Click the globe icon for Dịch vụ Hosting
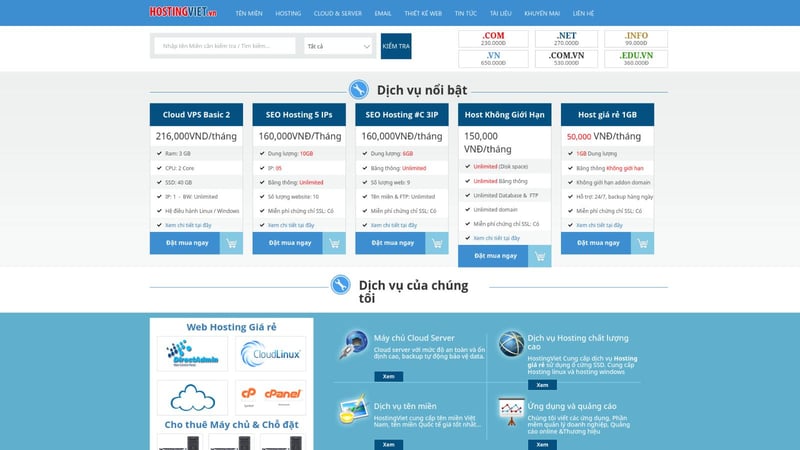 click(x=511, y=345)
